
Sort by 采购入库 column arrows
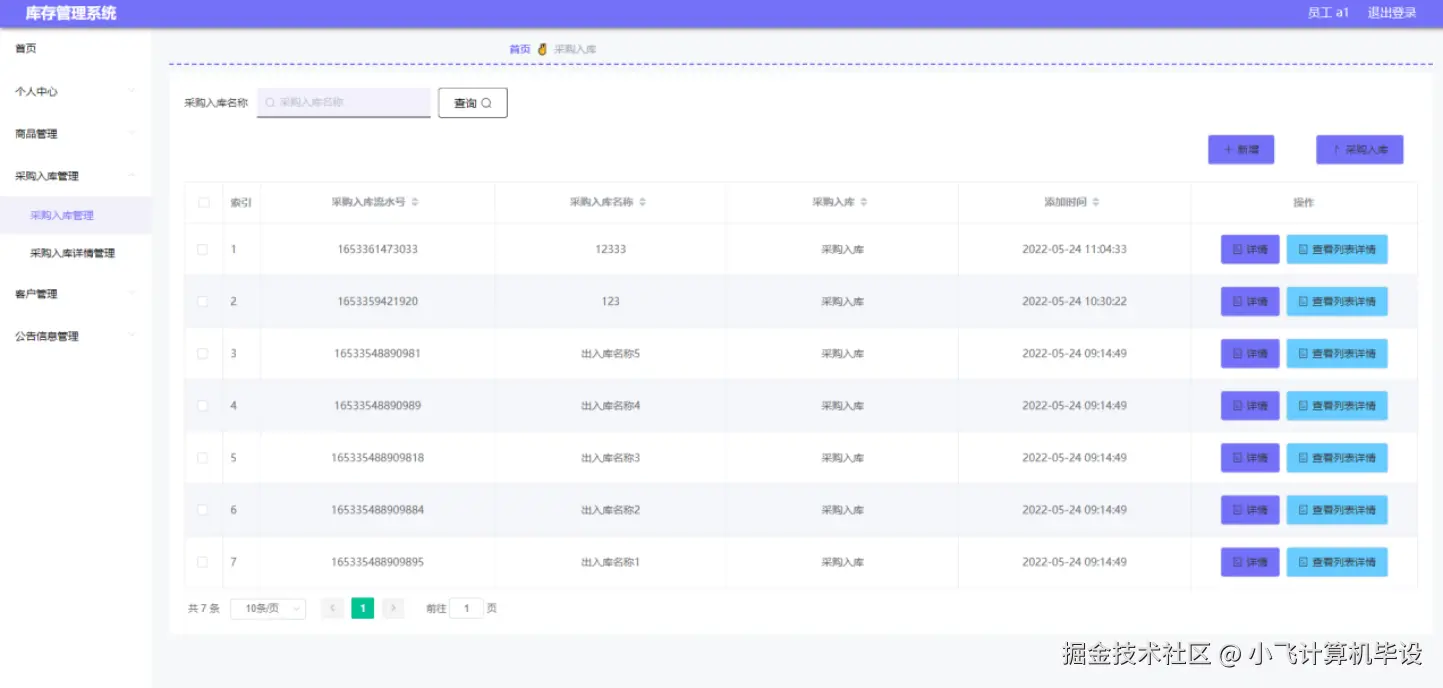point(864,202)
